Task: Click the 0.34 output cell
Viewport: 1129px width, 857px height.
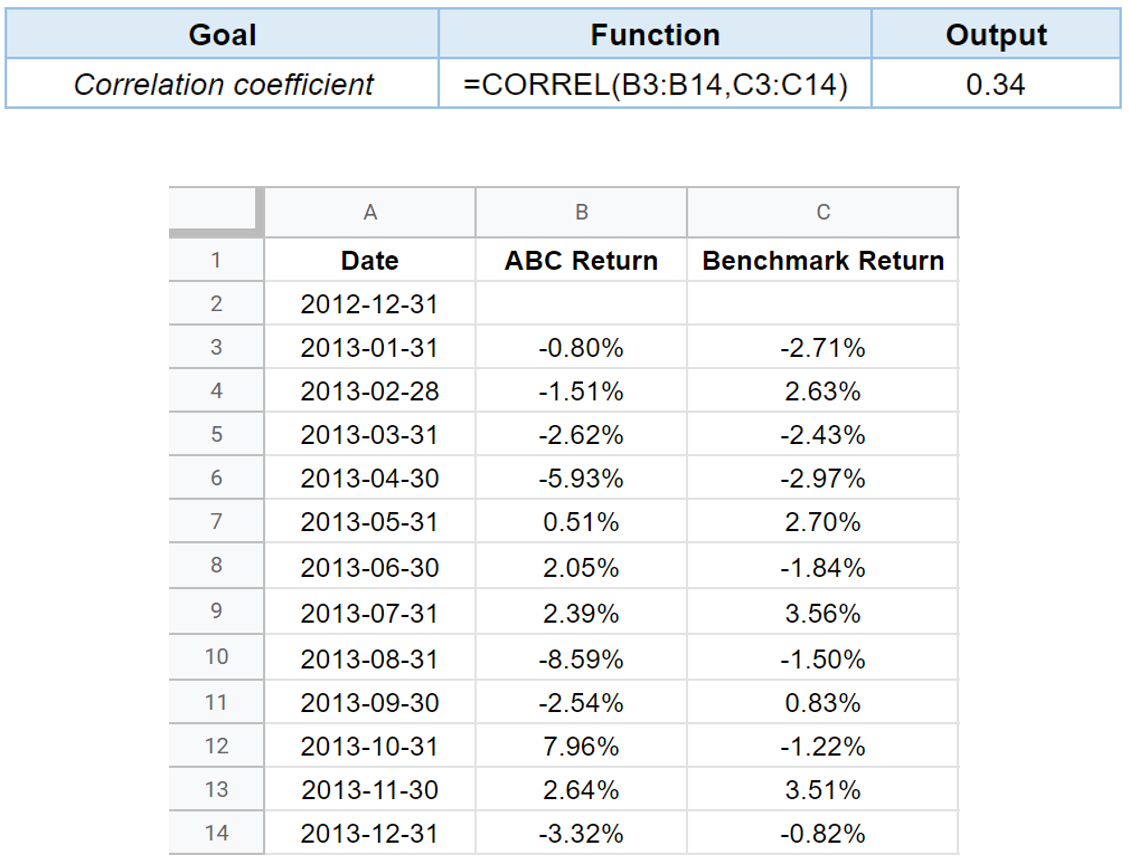Action: 996,84
